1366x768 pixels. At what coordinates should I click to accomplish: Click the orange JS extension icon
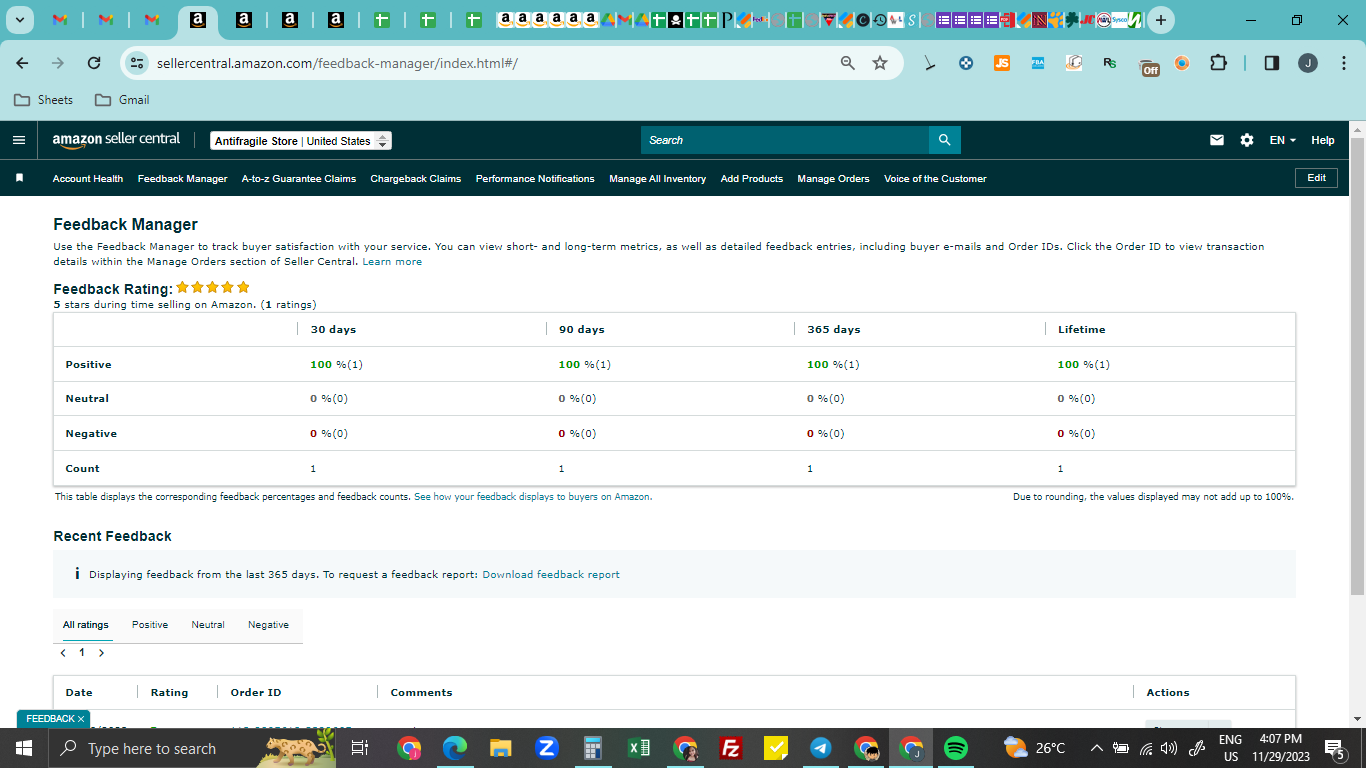click(1002, 63)
